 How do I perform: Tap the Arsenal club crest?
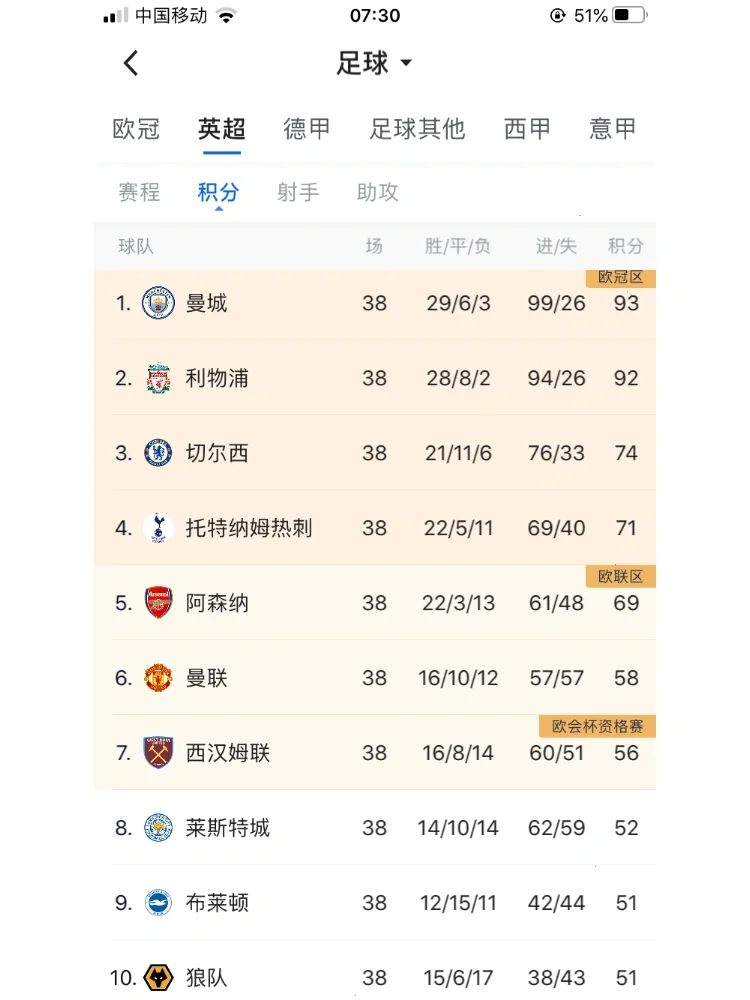pos(158,603)
